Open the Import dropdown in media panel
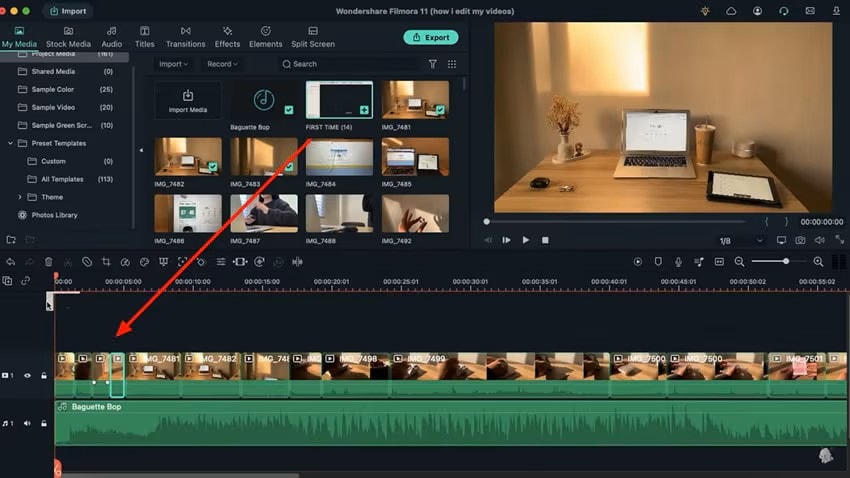Screen dimensions: 850x478 click(x=173, y=64)
